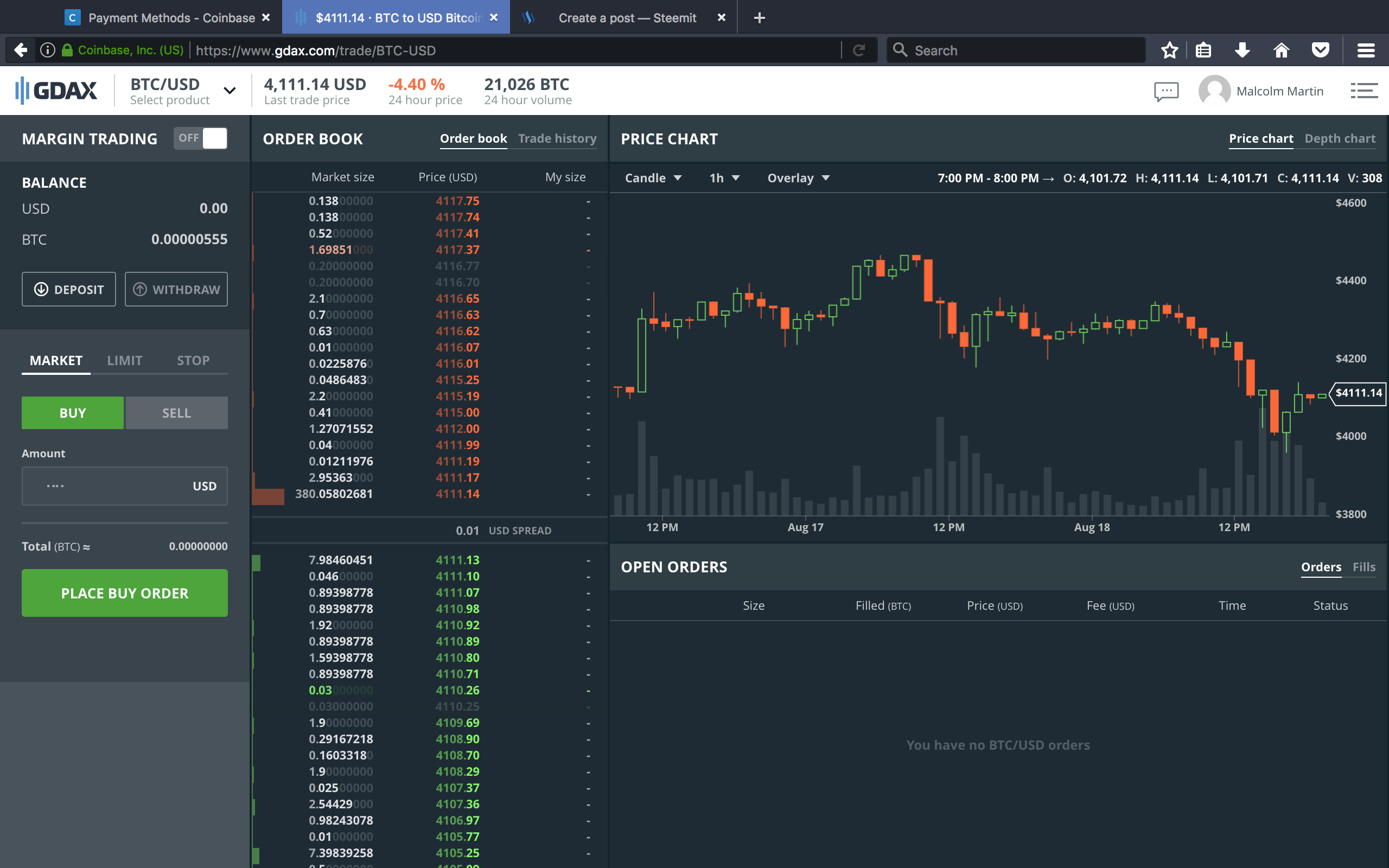1389x868 pixels.
Task: Click the WITHDRAW button
Action: point(176,289)
